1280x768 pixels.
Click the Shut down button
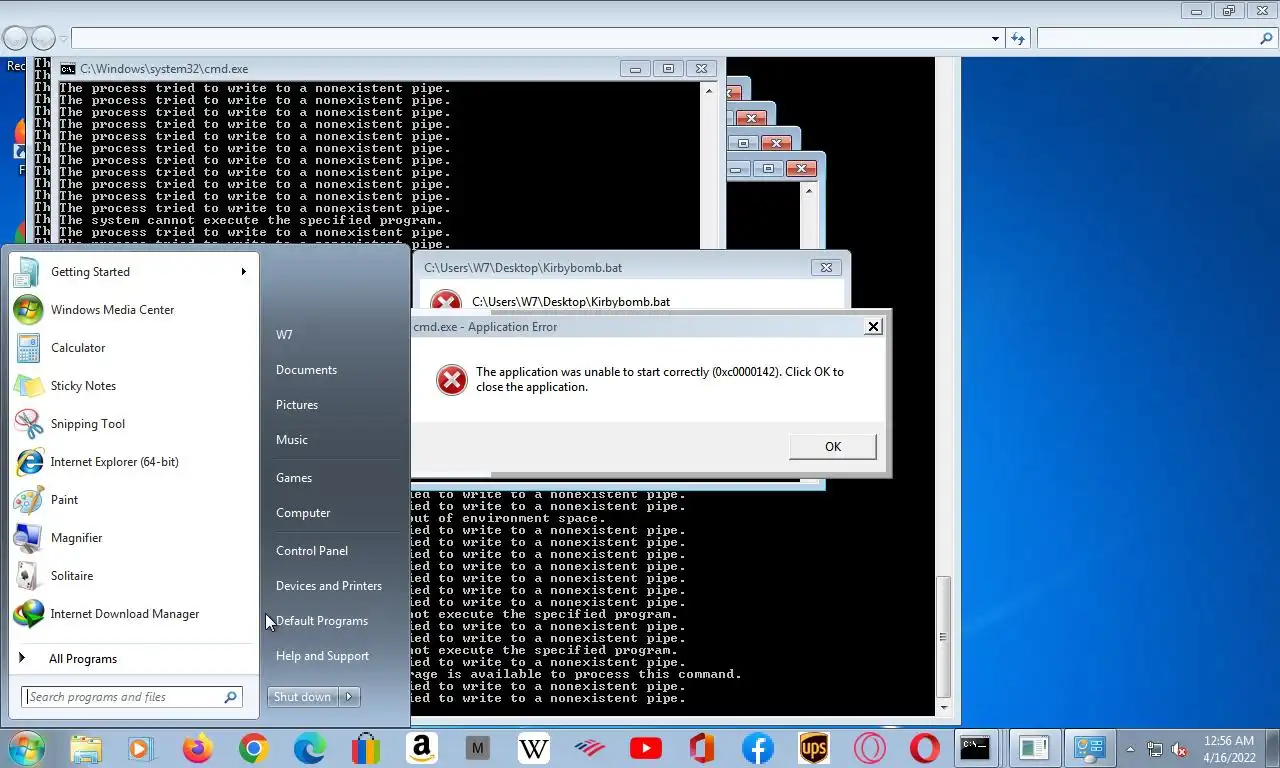coord(303,697)
